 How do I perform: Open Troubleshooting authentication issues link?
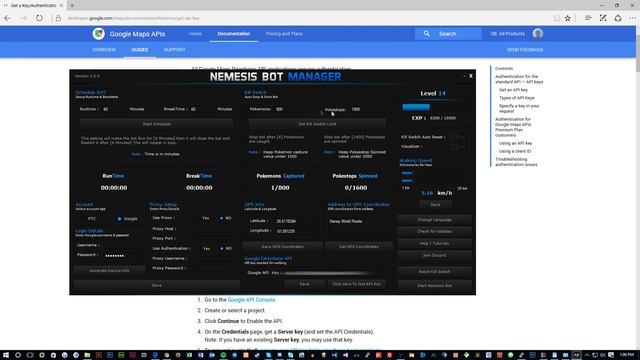pyautogui.click(x=516, y=162)
